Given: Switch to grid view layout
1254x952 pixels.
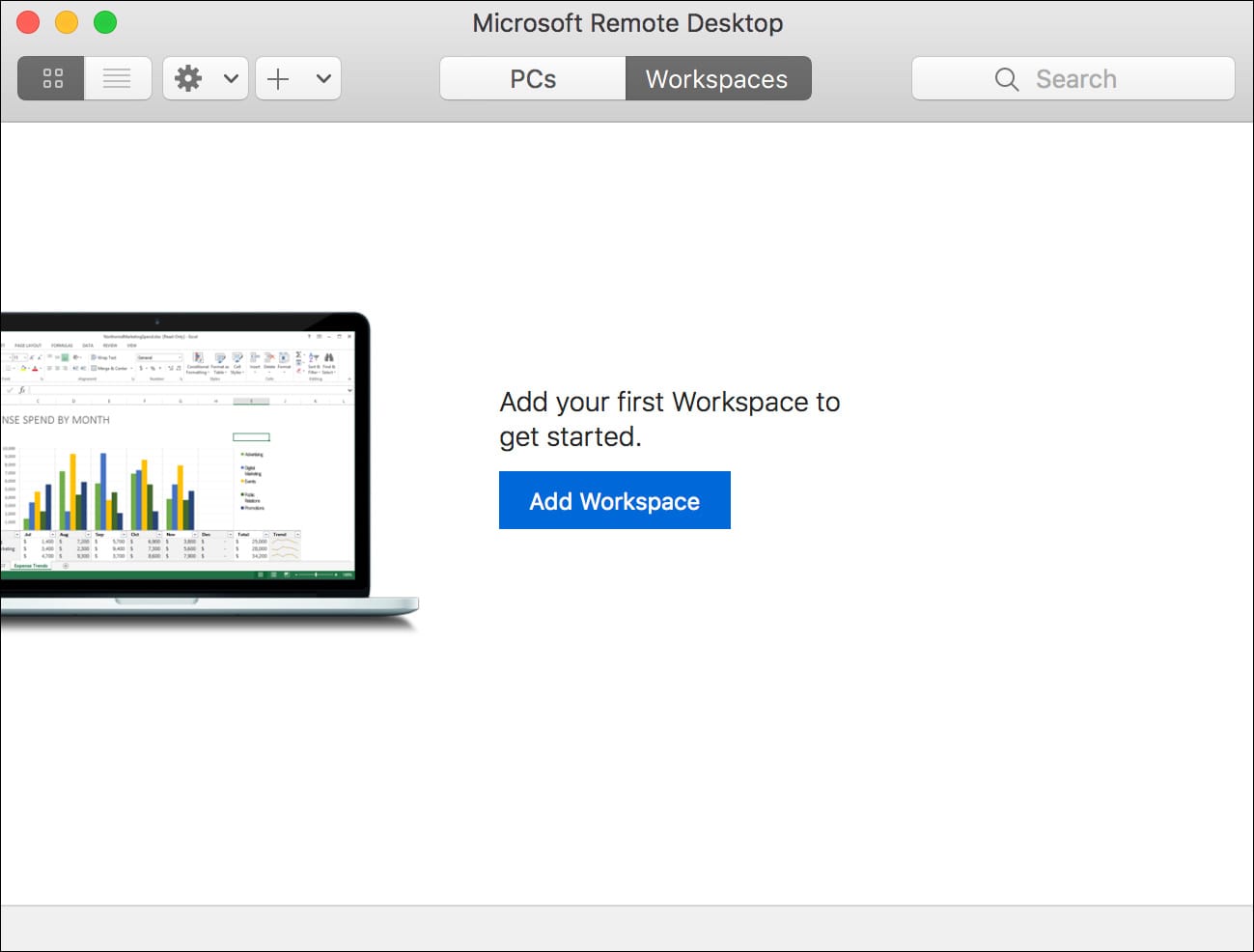Looking at the screenshot, I should coord(51,78).
